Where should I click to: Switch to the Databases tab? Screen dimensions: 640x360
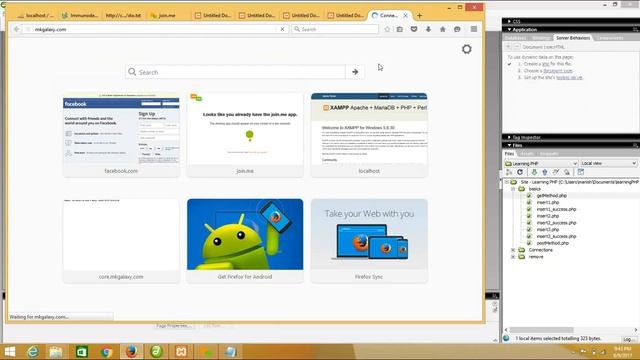[x=516, y=38]
